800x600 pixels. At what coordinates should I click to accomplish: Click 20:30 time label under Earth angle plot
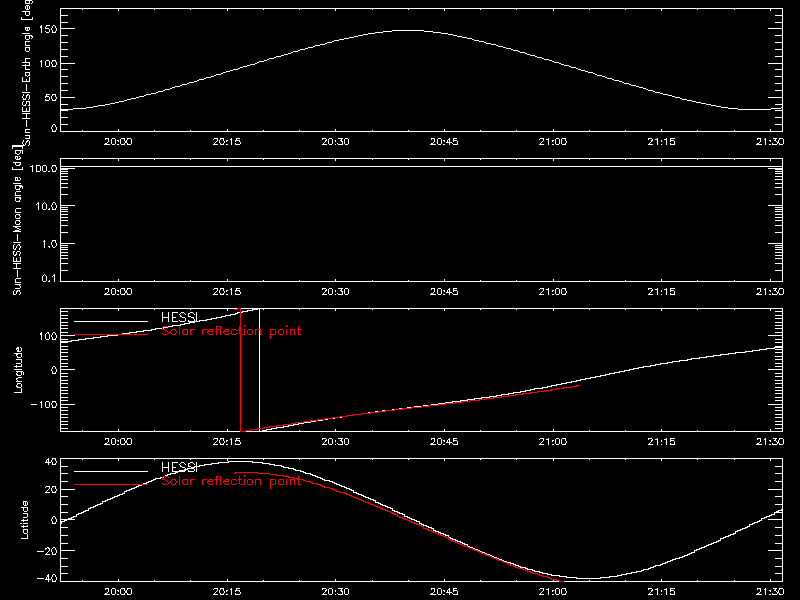click(x=335, y=141)
